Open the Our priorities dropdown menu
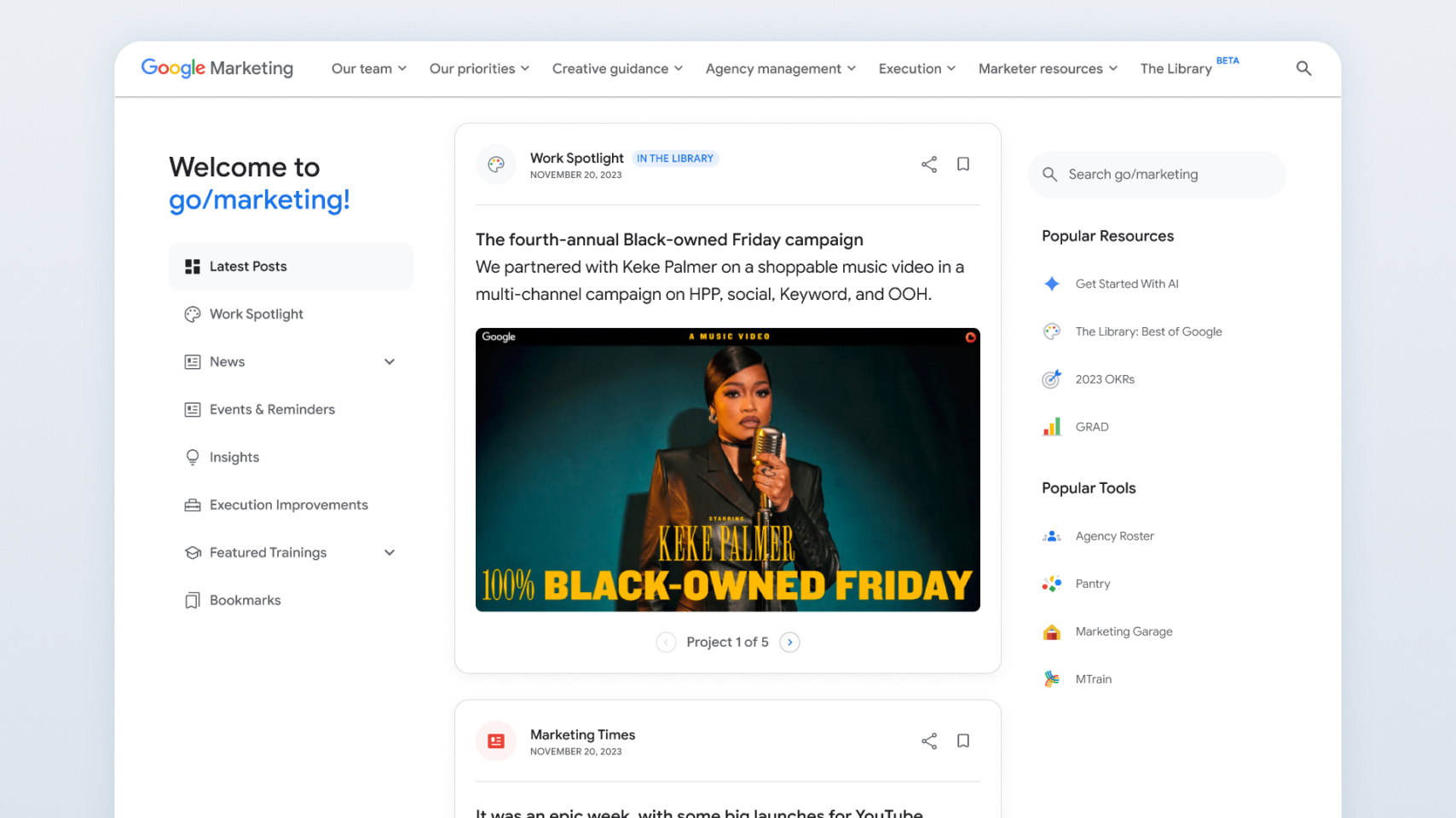The width and height of the screenshot is (1456, 818). [x=479, y=69]
